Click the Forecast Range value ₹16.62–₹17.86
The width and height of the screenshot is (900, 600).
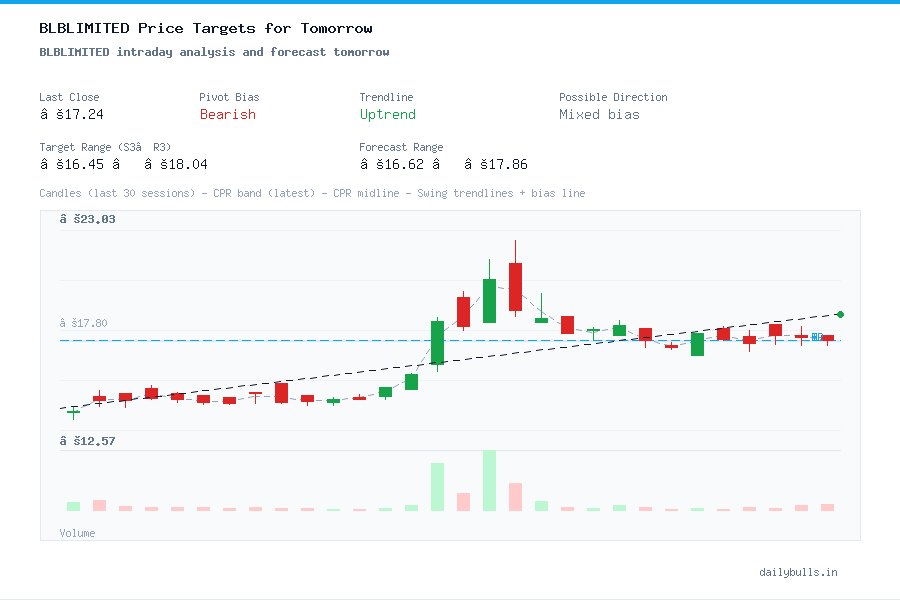445,164
